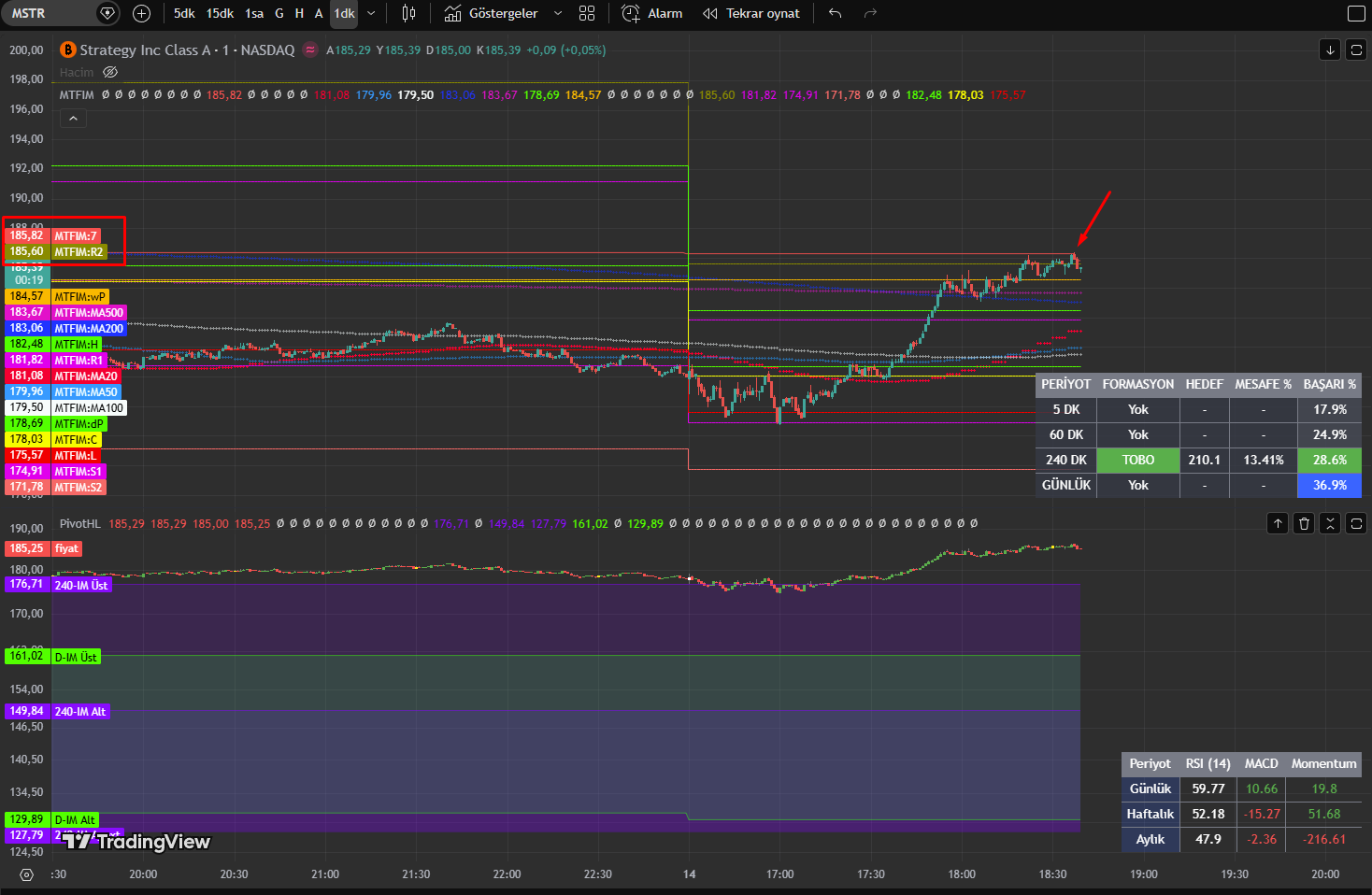Click the pink wave icon beside NASDAQ

coord(310,50)
